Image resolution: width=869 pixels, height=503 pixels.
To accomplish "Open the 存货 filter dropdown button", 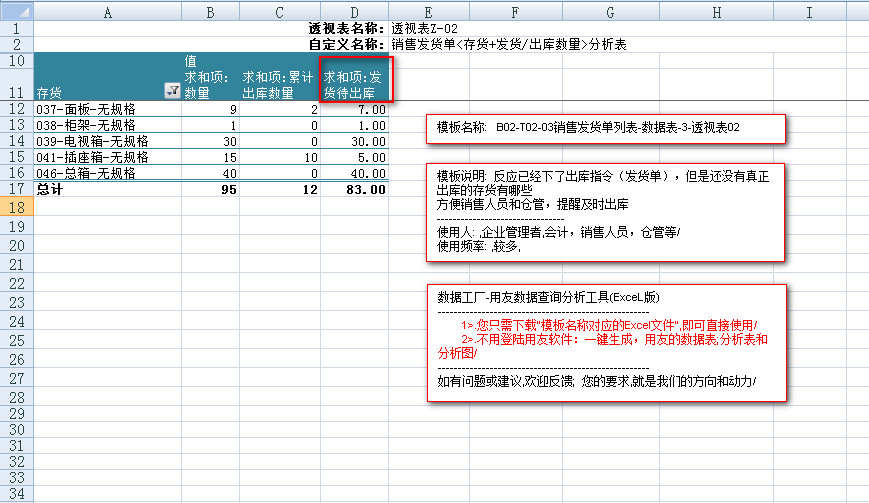I will [x=171, y=91].
